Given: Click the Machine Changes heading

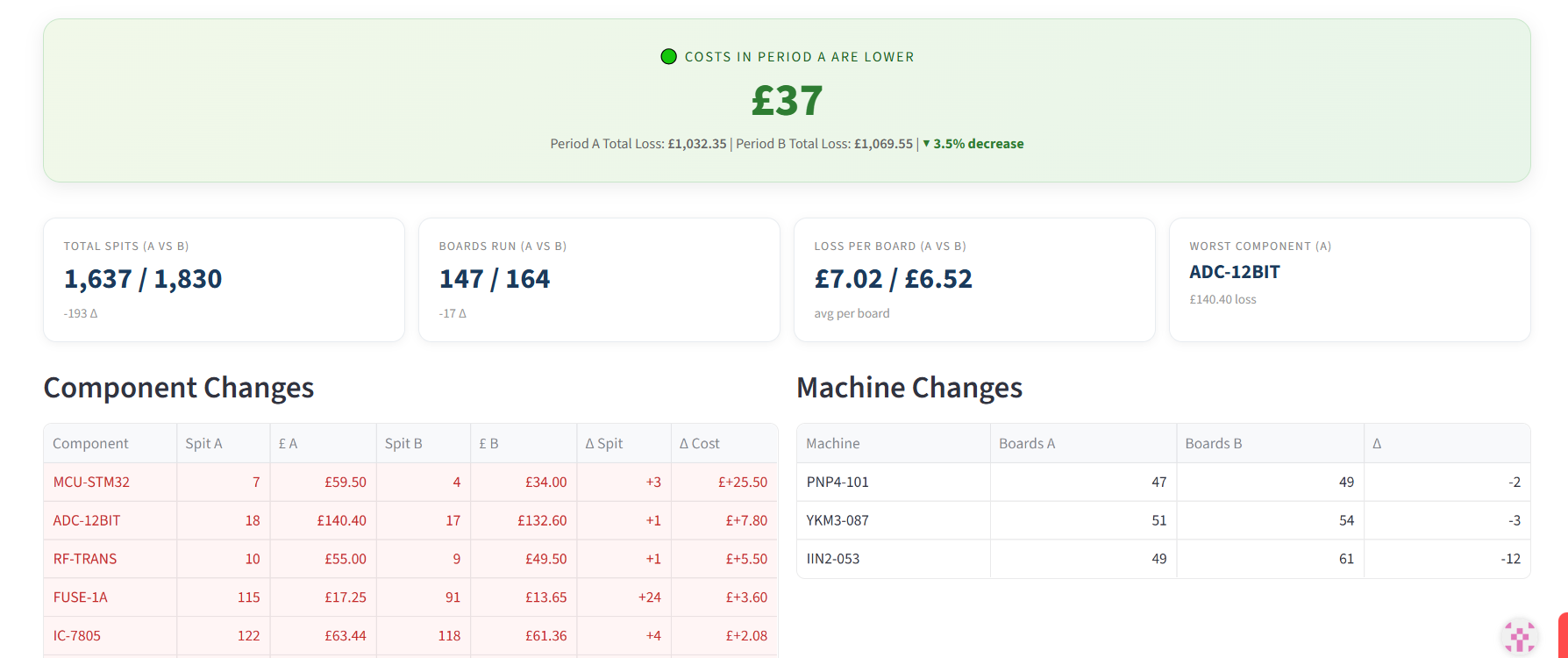Looking at the screenshot, I should pos(909,388).
